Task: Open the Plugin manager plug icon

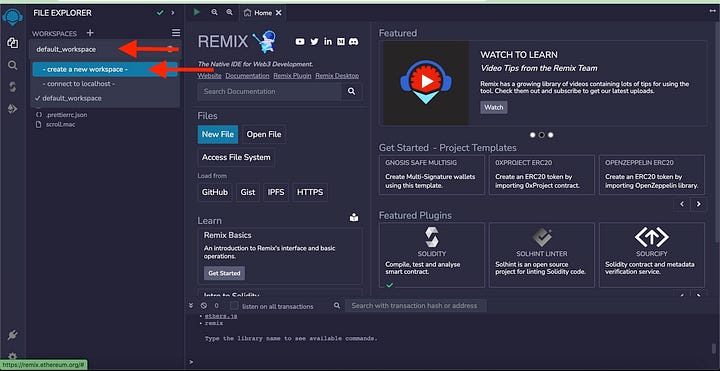Action: pos(12,335)
